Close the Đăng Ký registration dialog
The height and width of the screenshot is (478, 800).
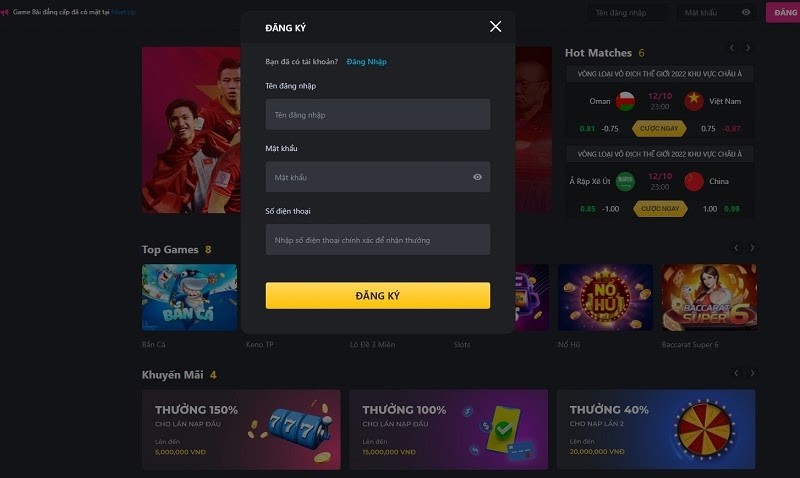(x=495, y=27)
